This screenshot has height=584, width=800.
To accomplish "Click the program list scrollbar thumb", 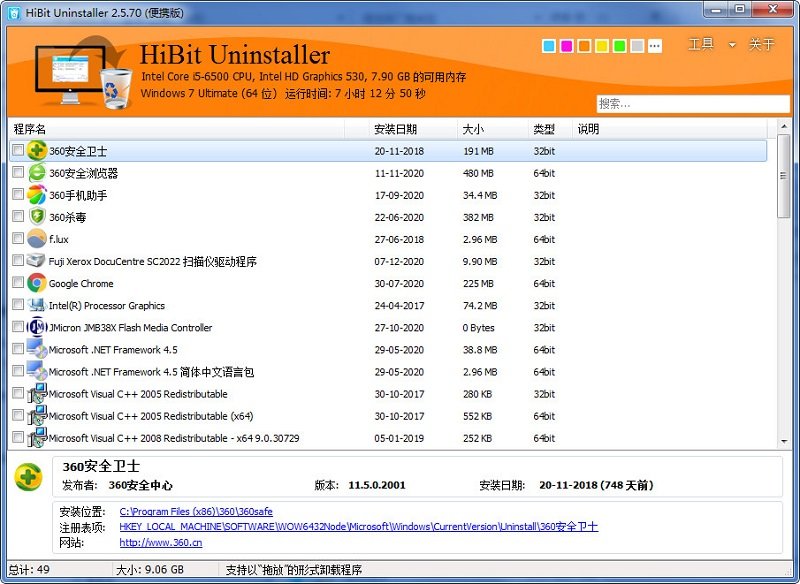I will [x=783, y=176].
